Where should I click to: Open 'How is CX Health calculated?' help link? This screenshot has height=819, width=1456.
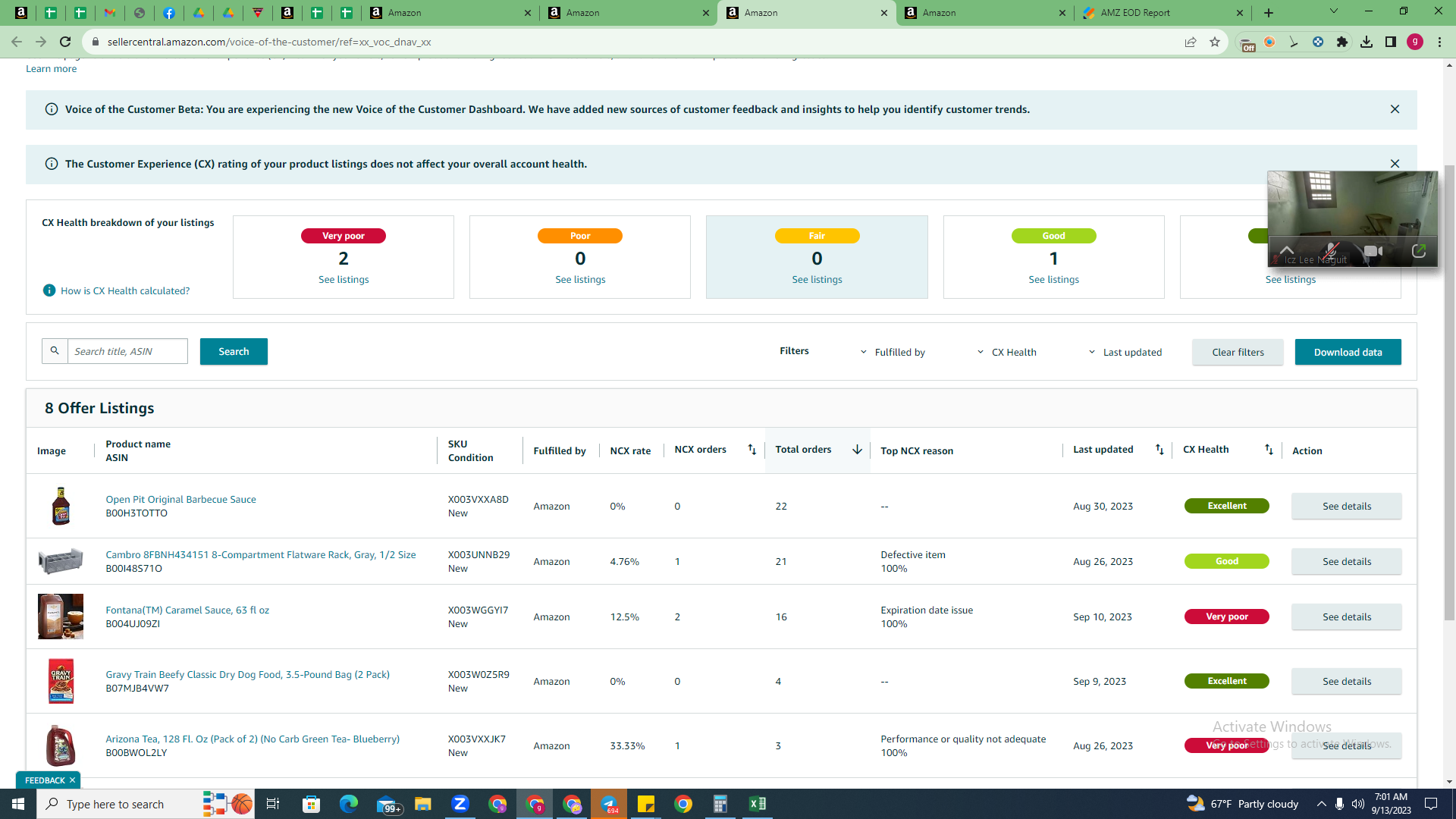125,290
